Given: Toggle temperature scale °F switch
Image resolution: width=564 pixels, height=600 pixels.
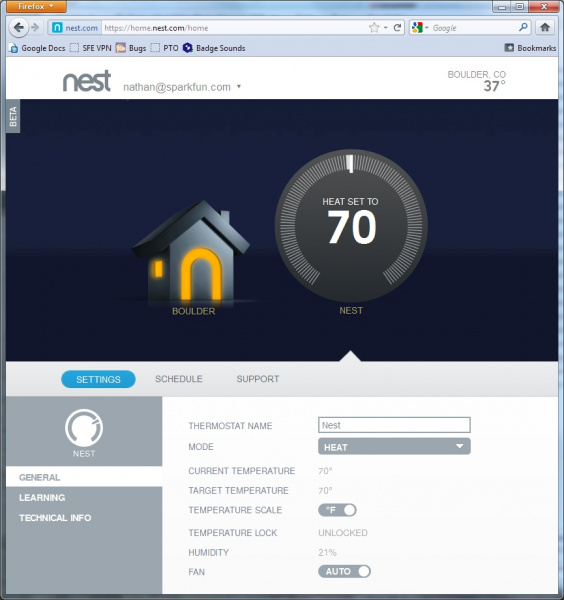Looking at the screenshot, I should coord(337,510).
